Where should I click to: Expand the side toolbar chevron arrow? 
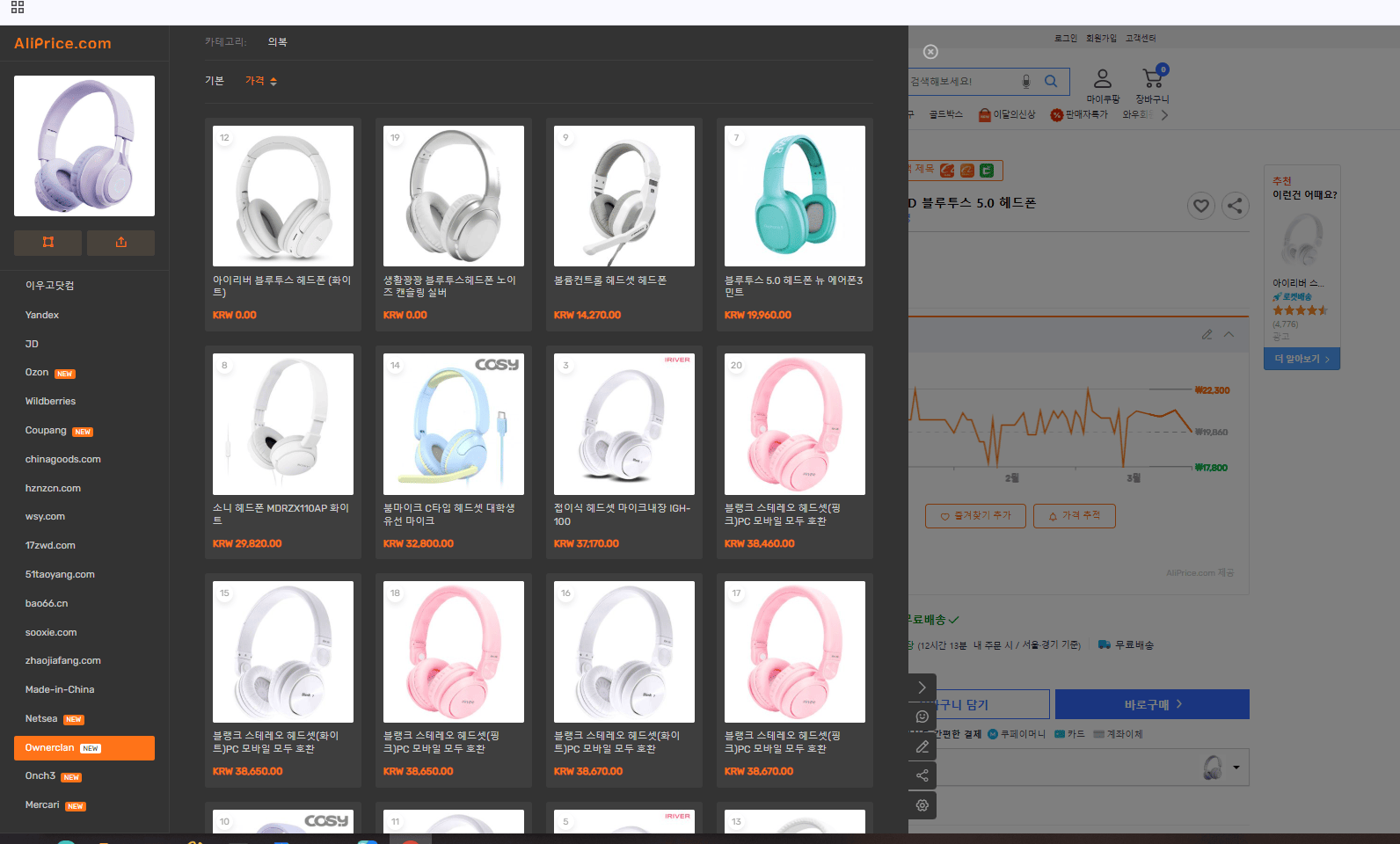[x=922, y=688]
